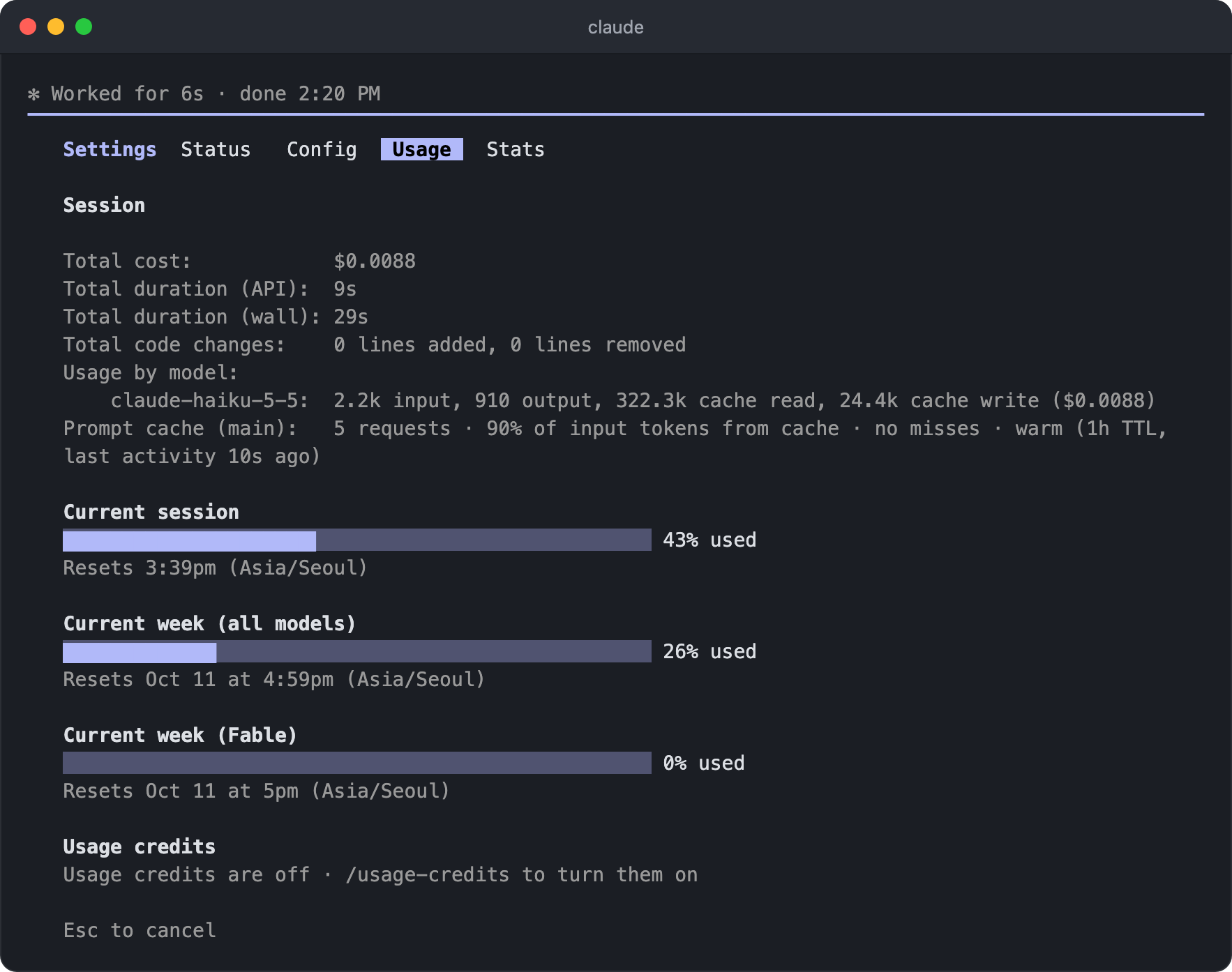Click the '24.4k cache write ($0.0088)' text
1232x972 pixels.
point(998,400)
